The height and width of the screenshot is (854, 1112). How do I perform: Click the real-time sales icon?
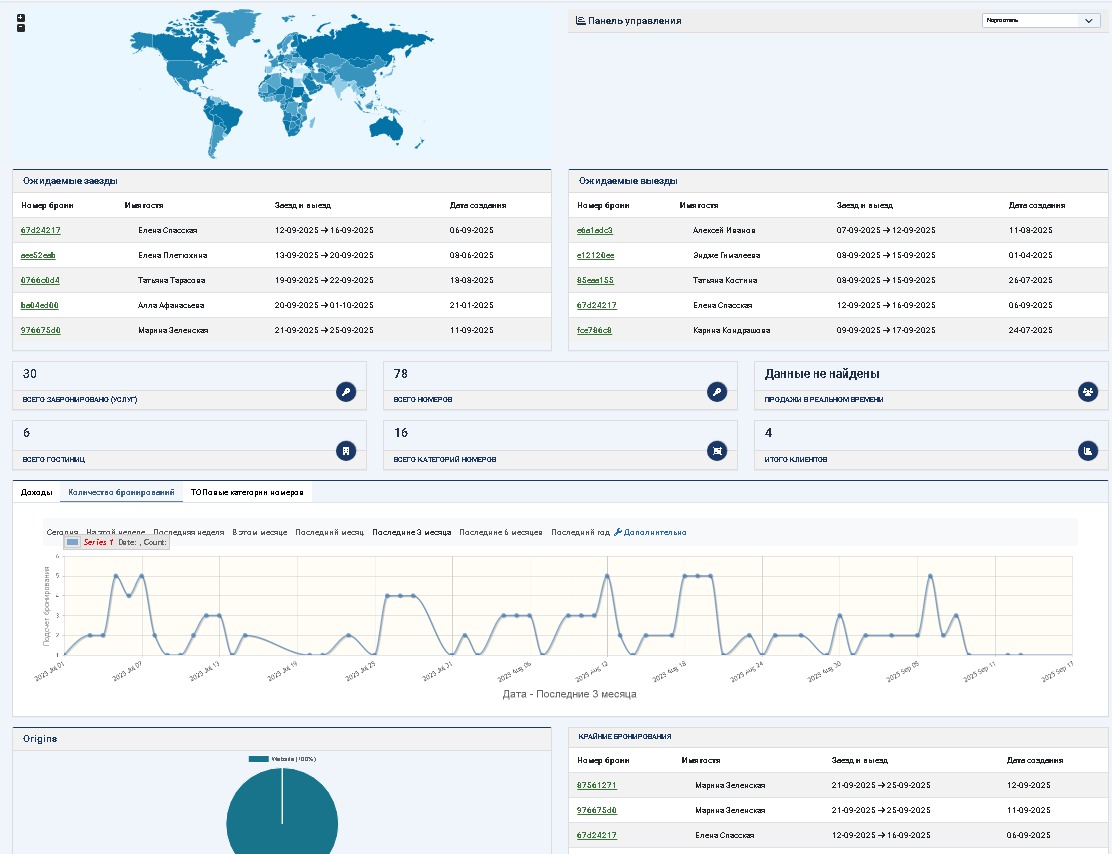1087,392
